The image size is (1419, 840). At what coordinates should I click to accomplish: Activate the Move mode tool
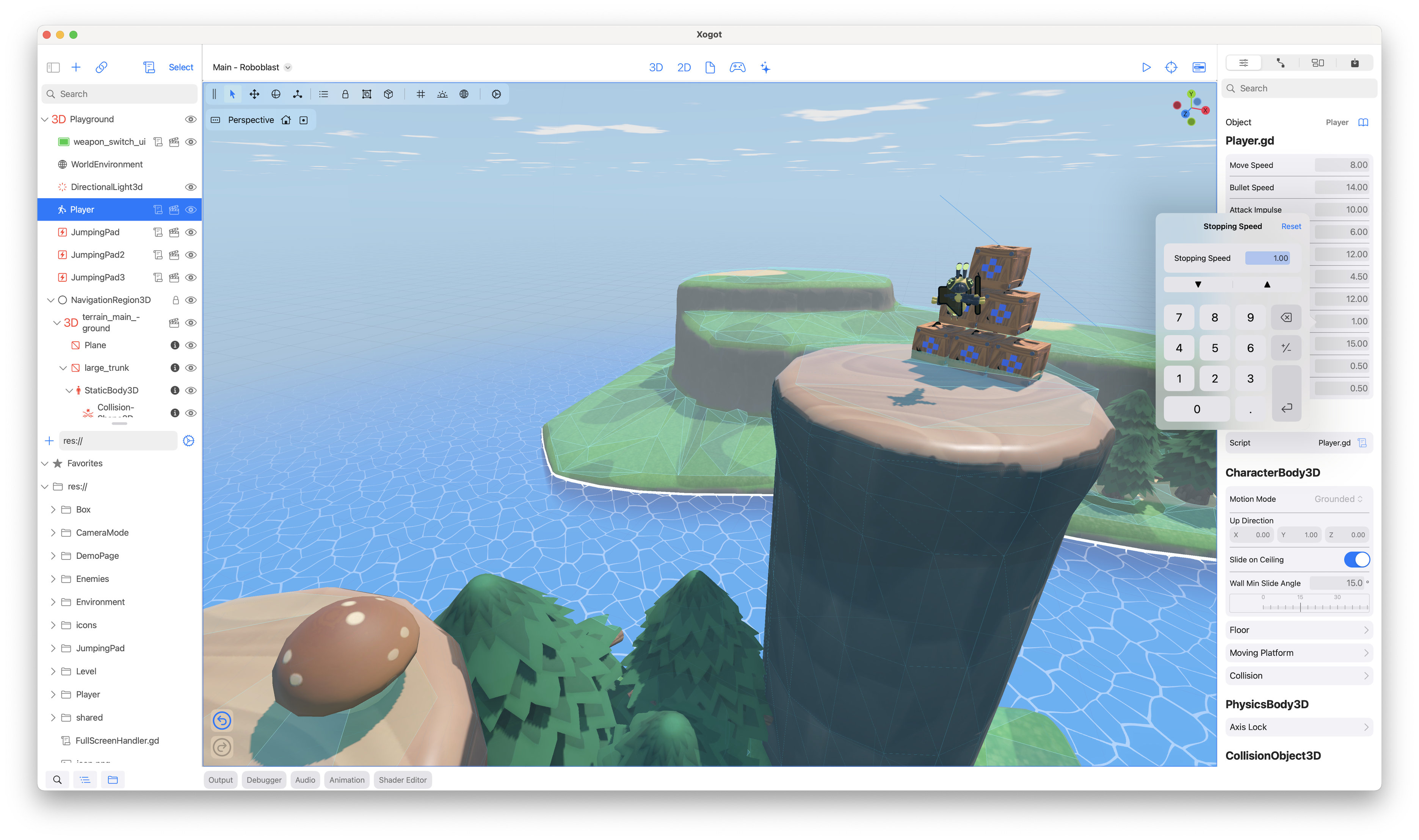(x=254, y=94)
